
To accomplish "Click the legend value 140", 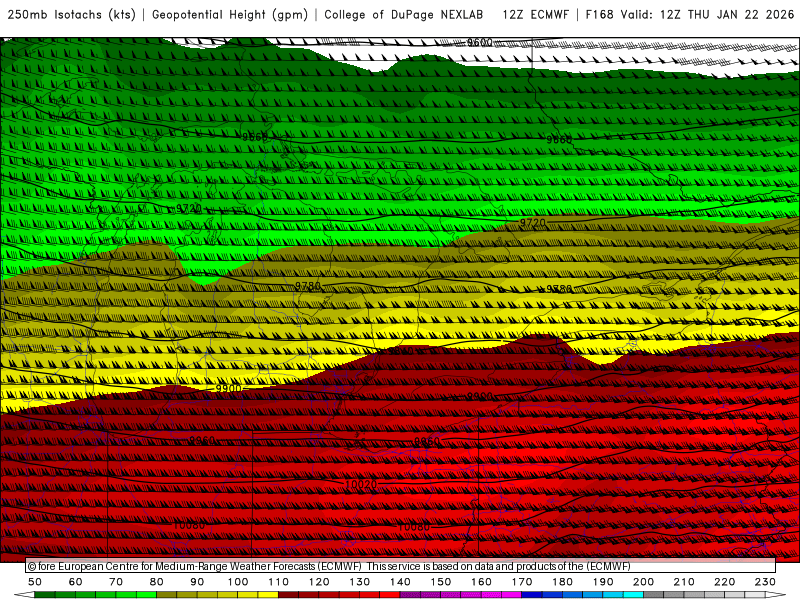I will pos(400,582).
